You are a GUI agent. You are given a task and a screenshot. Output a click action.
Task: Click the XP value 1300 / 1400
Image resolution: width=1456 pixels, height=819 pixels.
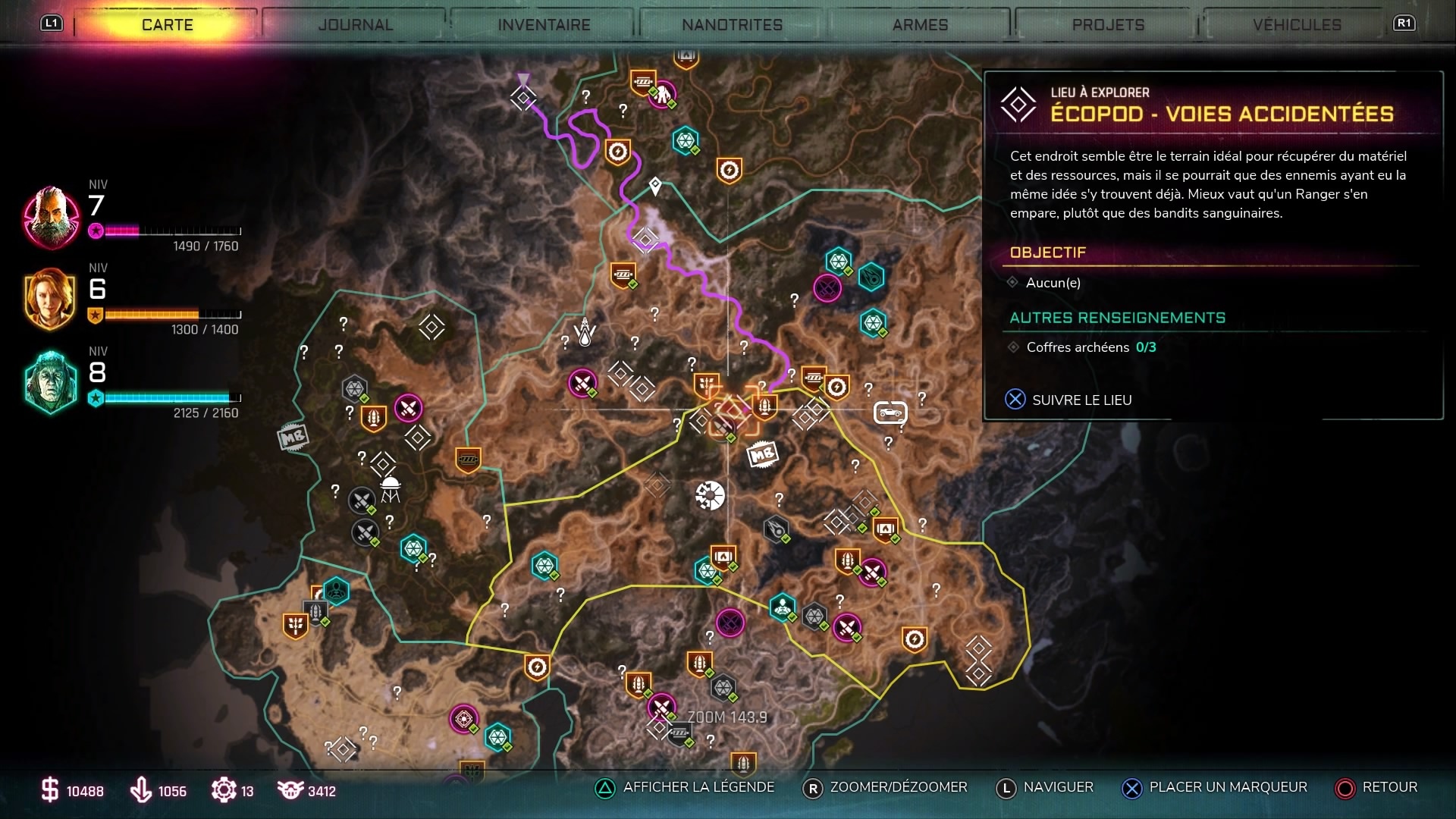click(x=205, y=330)
